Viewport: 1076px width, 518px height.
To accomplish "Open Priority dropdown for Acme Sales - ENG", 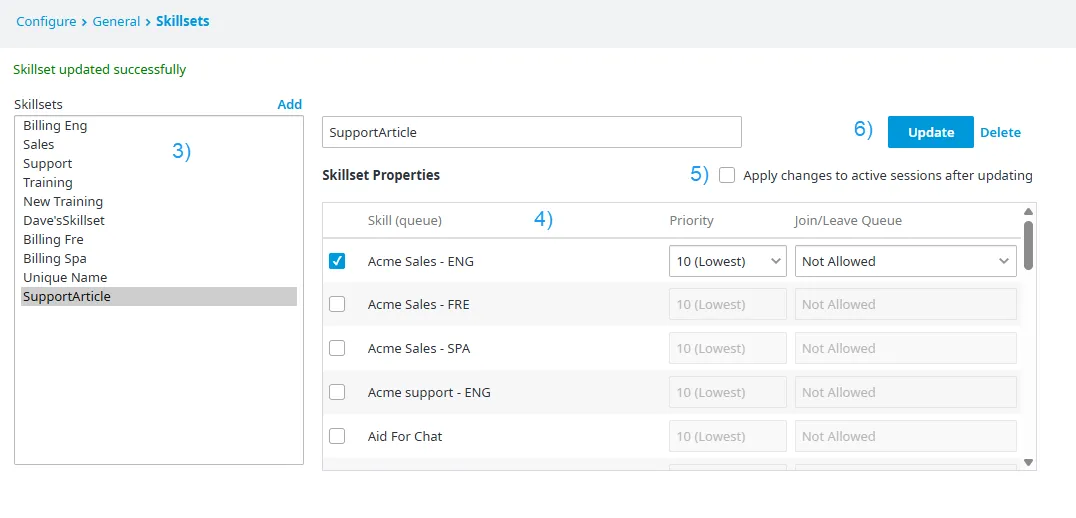I will point(727,261).
